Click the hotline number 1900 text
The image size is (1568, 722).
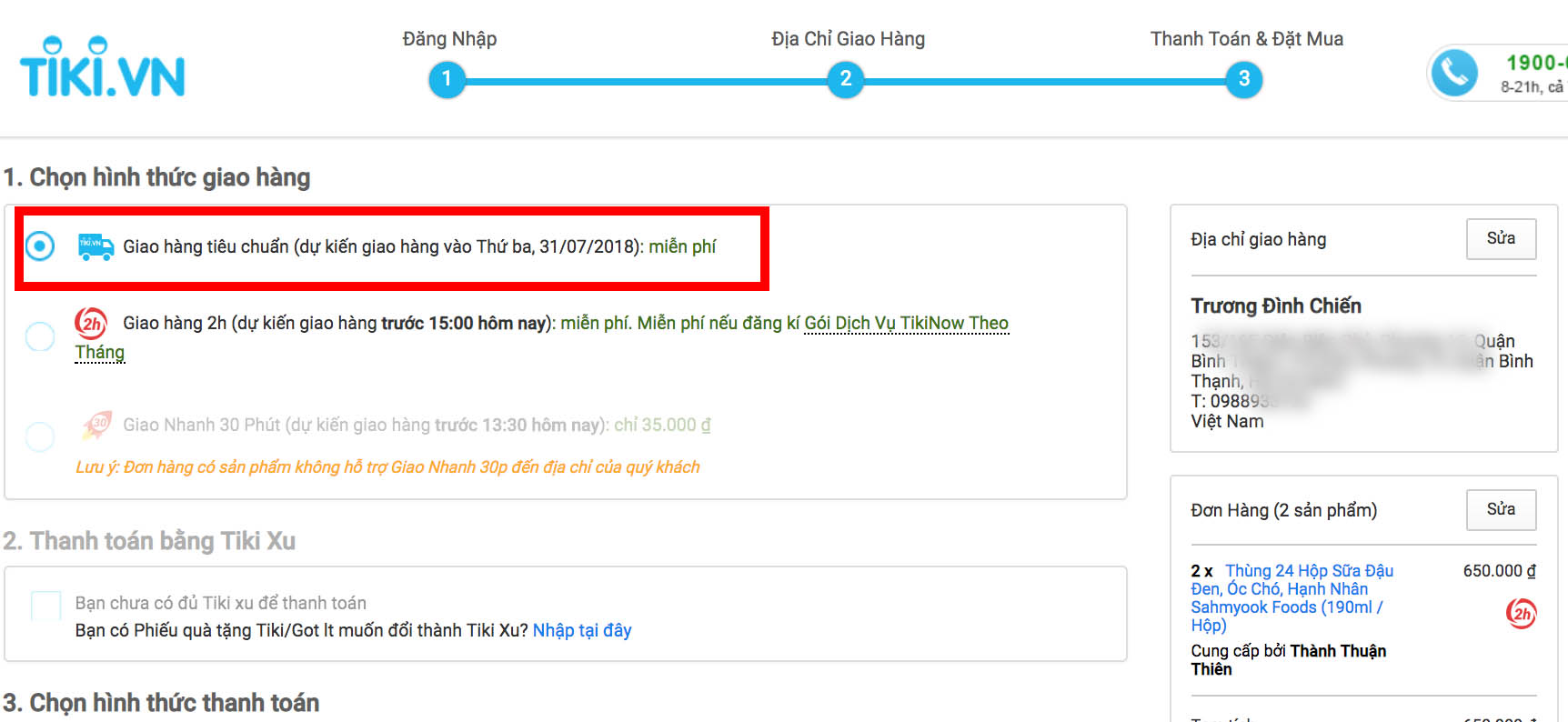(1536, 63)
